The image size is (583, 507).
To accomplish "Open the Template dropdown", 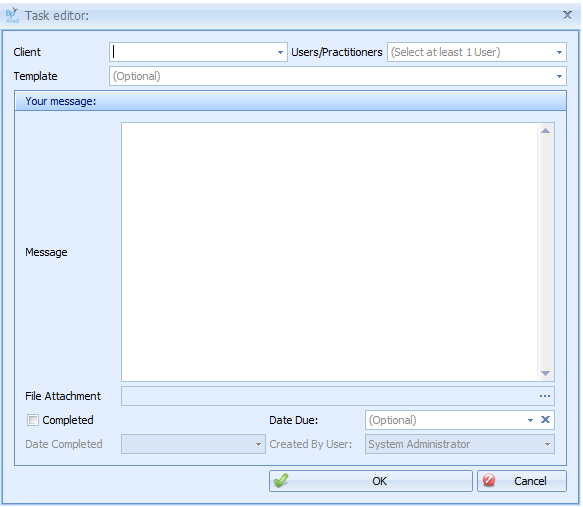I will pos(559,76).
